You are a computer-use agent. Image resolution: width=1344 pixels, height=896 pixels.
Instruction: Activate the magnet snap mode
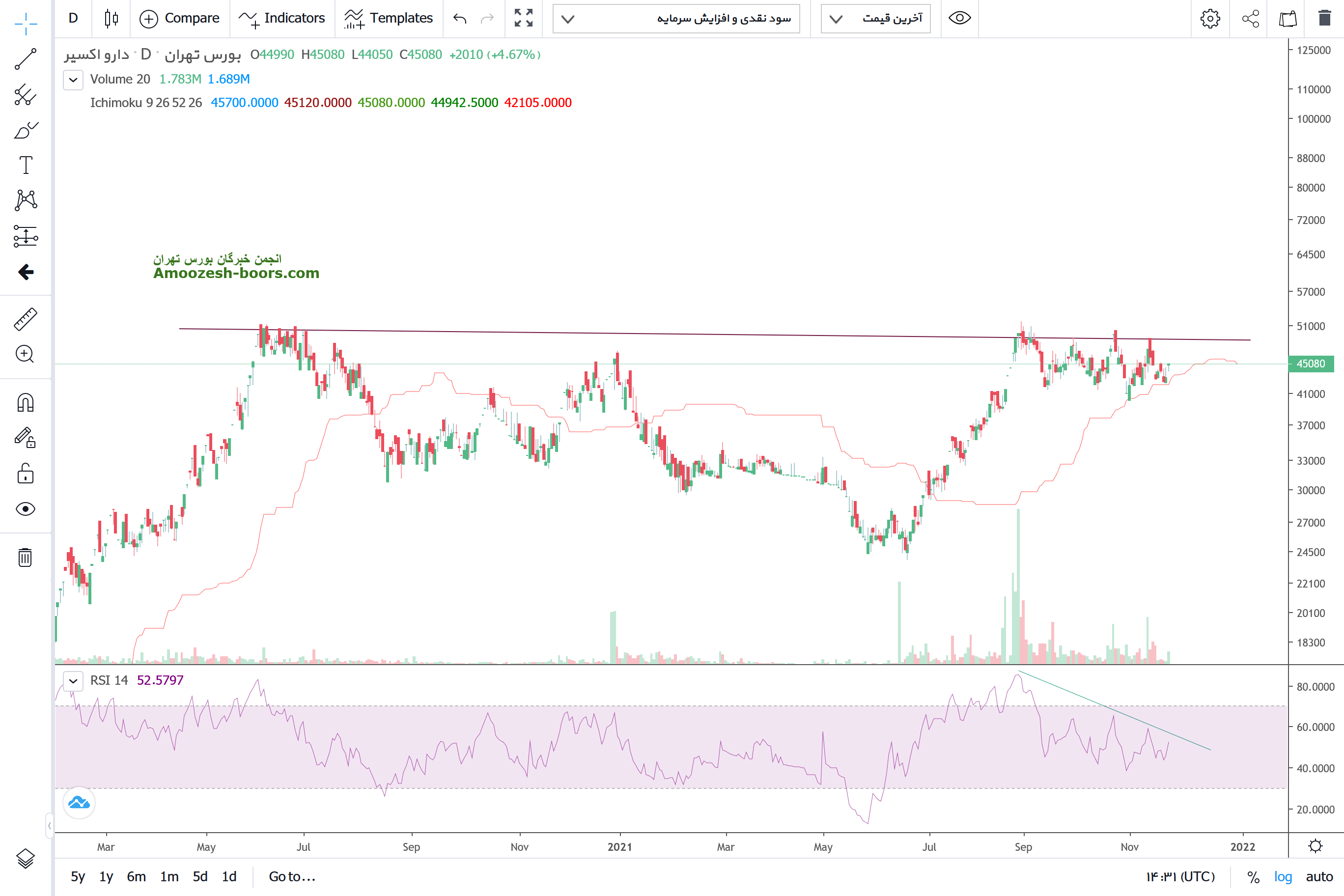coord(26,403)
